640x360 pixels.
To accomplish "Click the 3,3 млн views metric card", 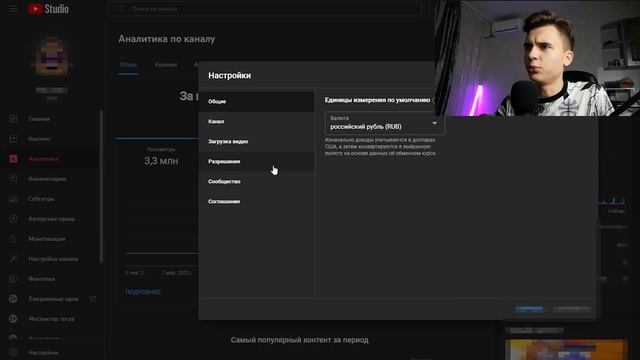I will click(161, 157).
